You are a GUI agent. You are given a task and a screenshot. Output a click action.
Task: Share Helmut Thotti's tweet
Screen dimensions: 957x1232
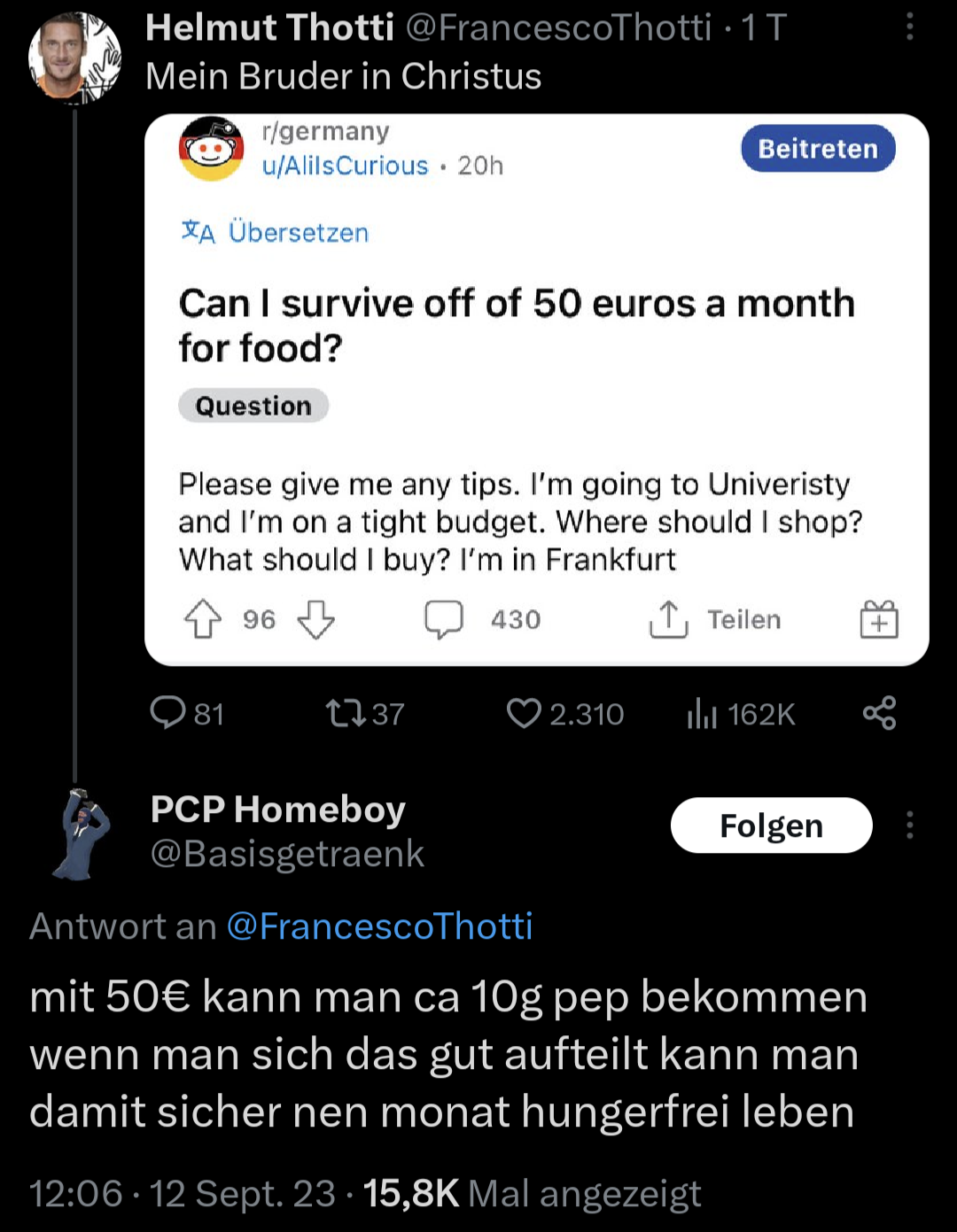879,713
